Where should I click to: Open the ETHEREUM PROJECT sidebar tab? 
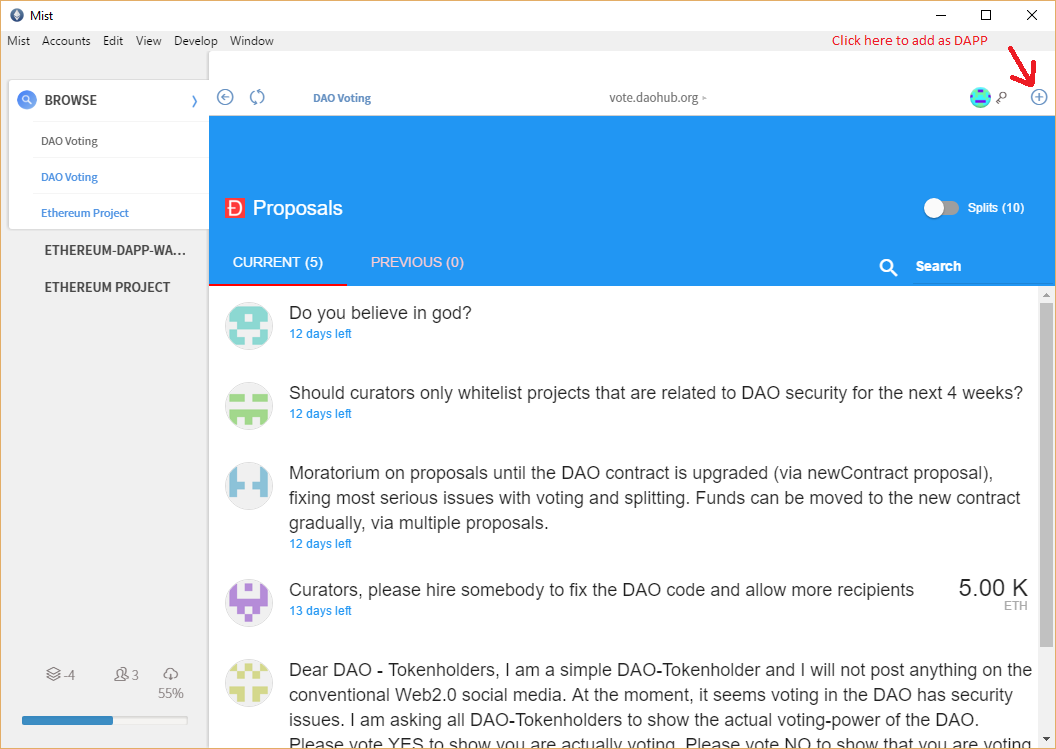point(108,288)
